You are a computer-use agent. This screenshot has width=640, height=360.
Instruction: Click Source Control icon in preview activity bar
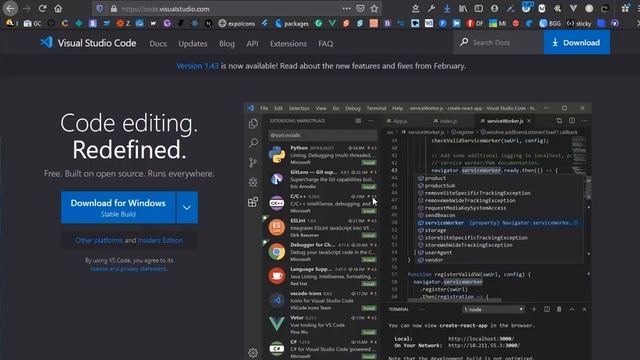click(x=253, y=162)
